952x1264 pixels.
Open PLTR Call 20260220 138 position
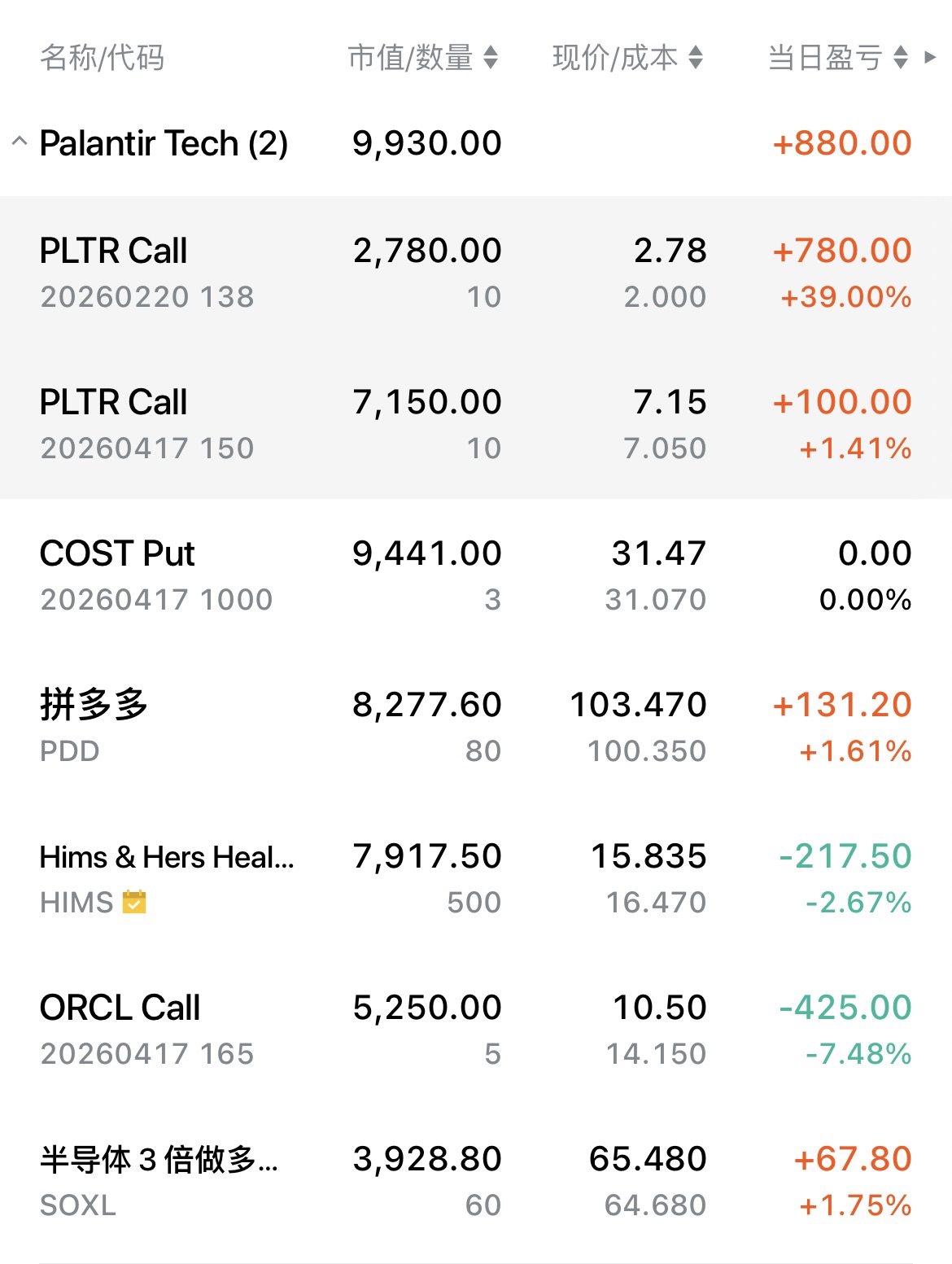coord(146,272)
